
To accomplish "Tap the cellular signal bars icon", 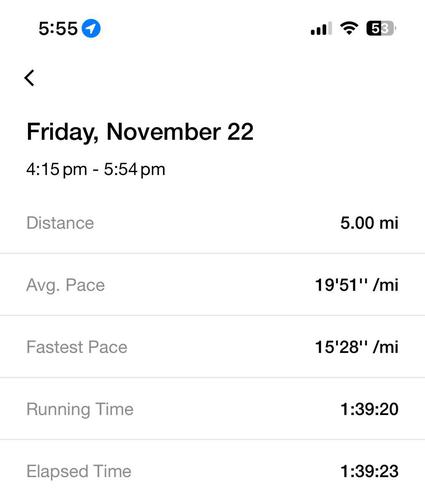I will tap(321, 28).
